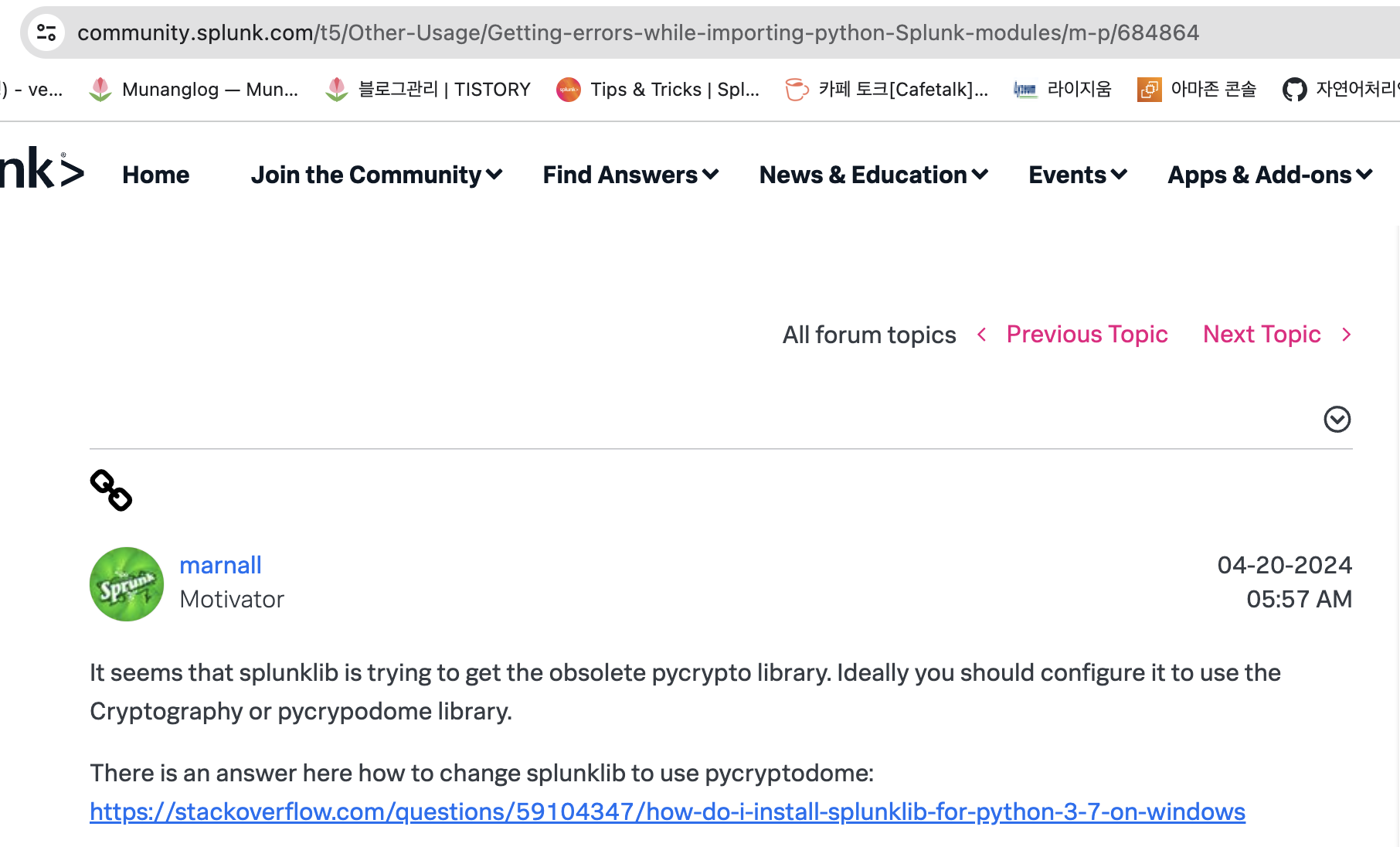This screenshot has height=847, width=1400.
Task: Click the Splunk logo
Action: [42, 168]
